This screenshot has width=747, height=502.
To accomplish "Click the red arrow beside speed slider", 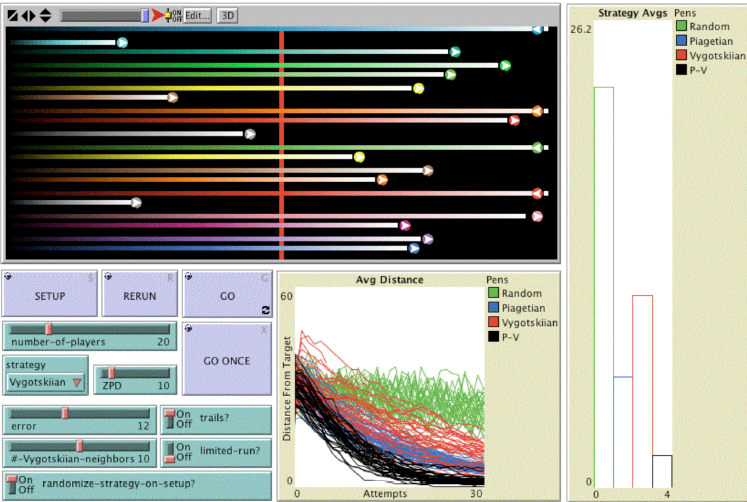I will 158,15.
